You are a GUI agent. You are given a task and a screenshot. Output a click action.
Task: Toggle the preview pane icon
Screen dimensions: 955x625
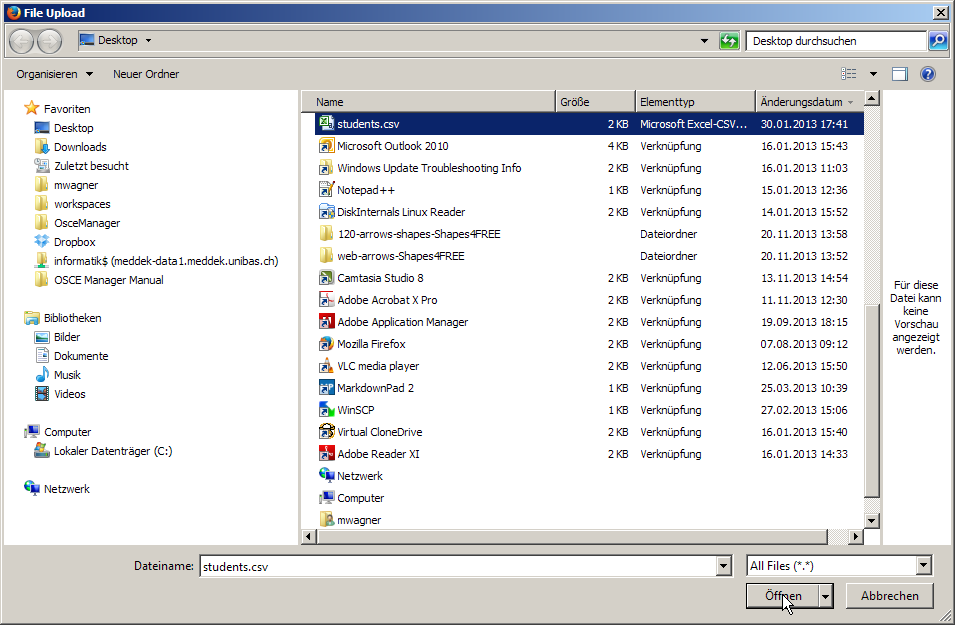pyautogui.click(x=900, y=74)
